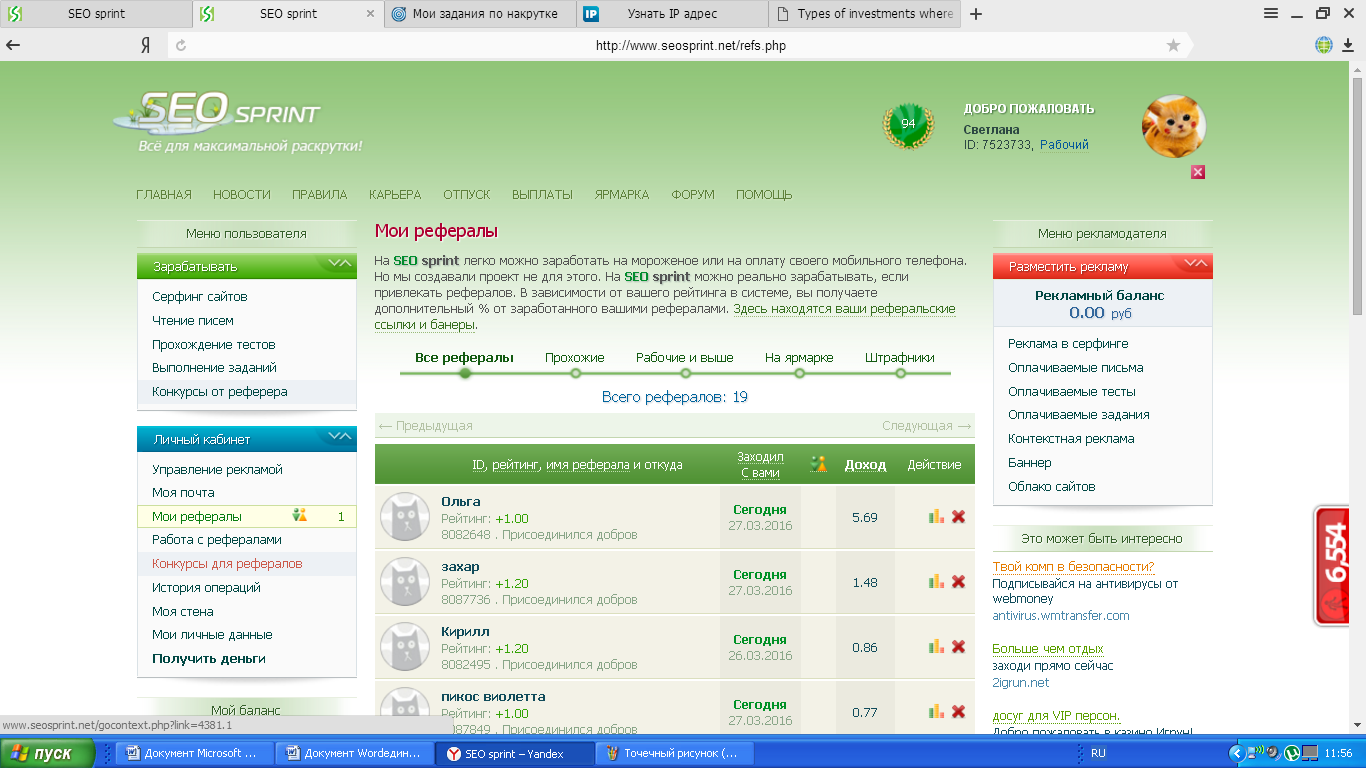Switch to the "Мои задания по накрутке" tab
This screenshot has height=768, width=1366.
coord(480,14)
